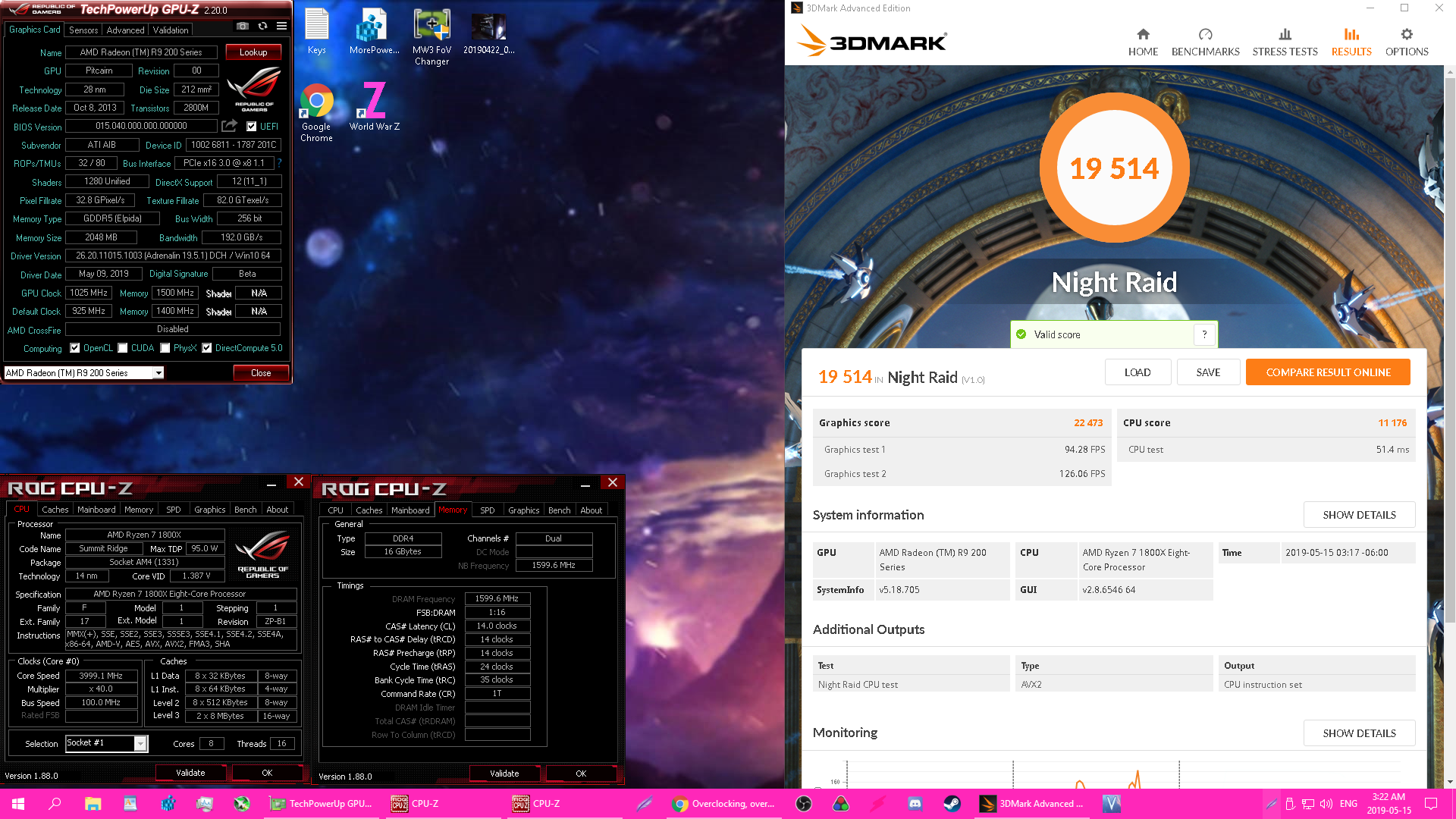Open the MorePowerTool desktop shortcut
1456x819 pixels.
click(374, 31)
